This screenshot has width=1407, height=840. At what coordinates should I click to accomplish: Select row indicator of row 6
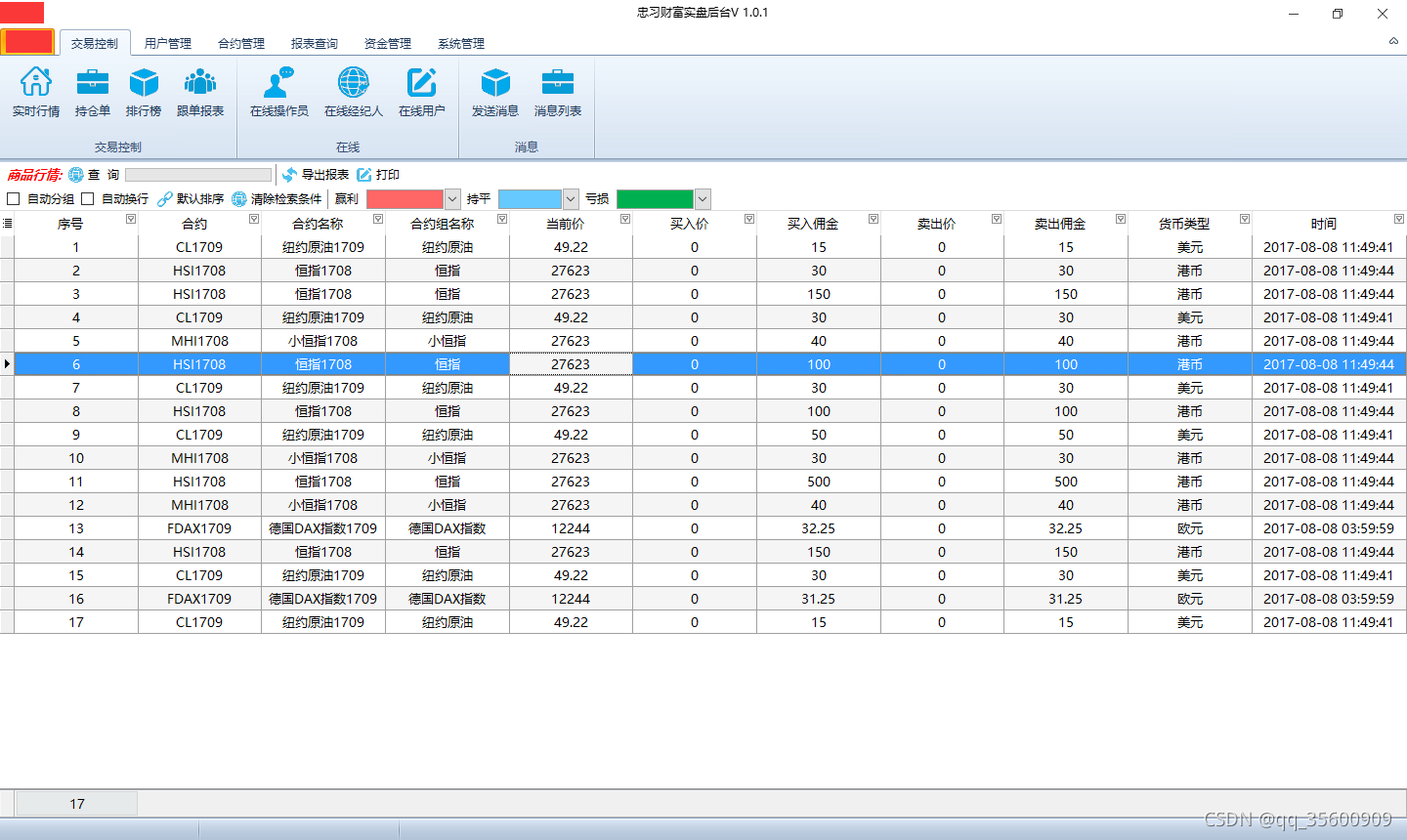(x=7, y=364)
